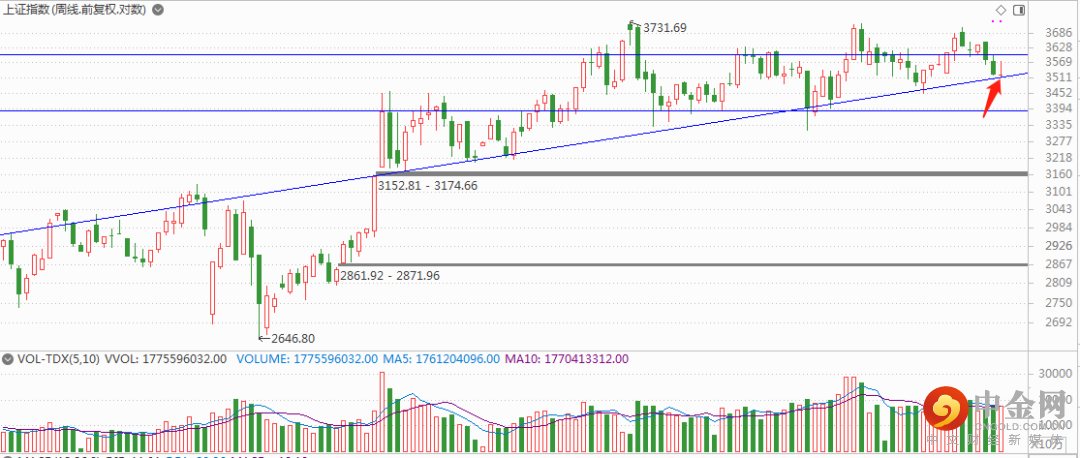Click the 3277 price axis label
This screenshot has width=1080, height=458.
1057,141
